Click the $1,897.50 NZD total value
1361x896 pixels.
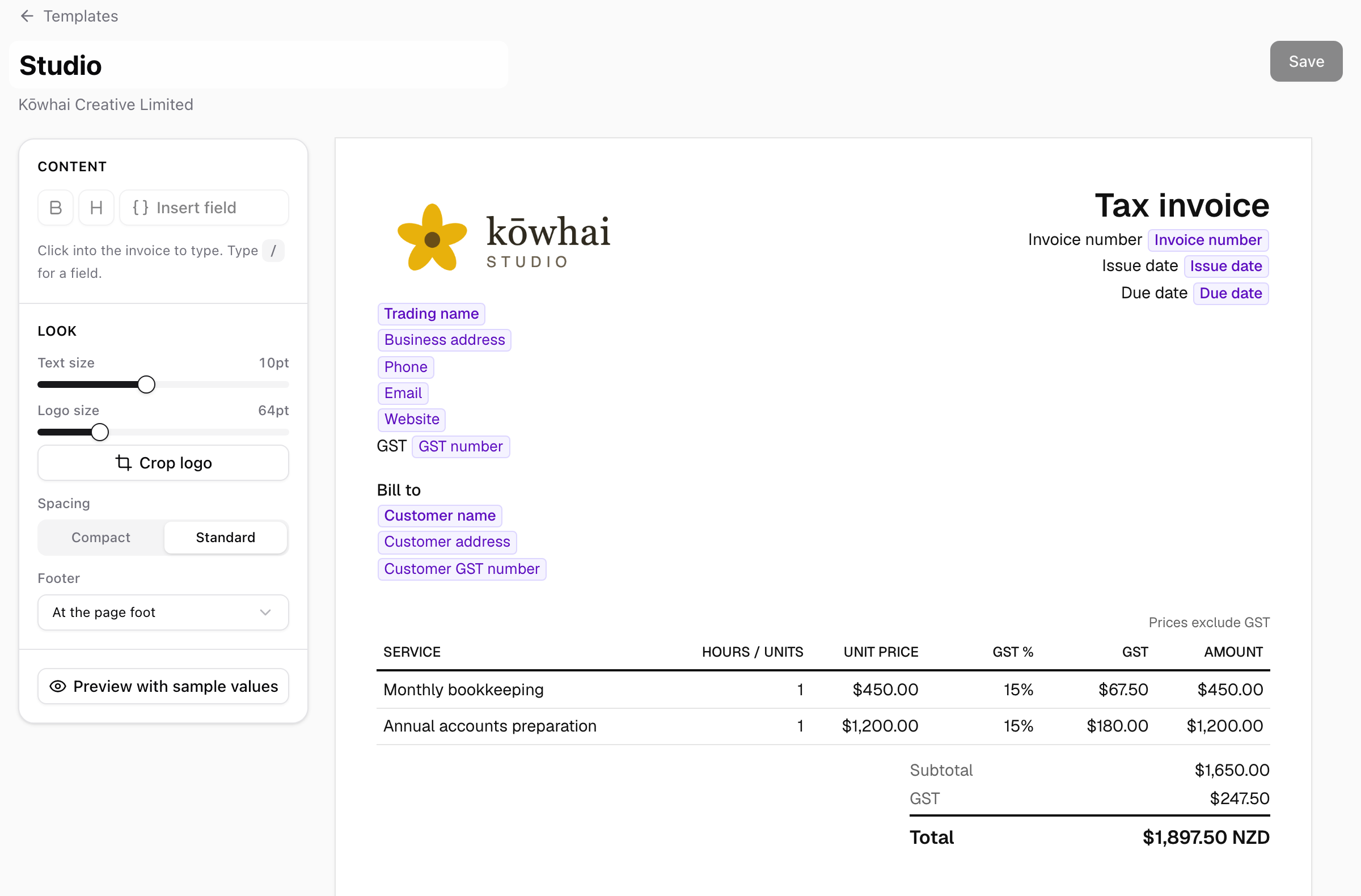[x=1206, y=838]
